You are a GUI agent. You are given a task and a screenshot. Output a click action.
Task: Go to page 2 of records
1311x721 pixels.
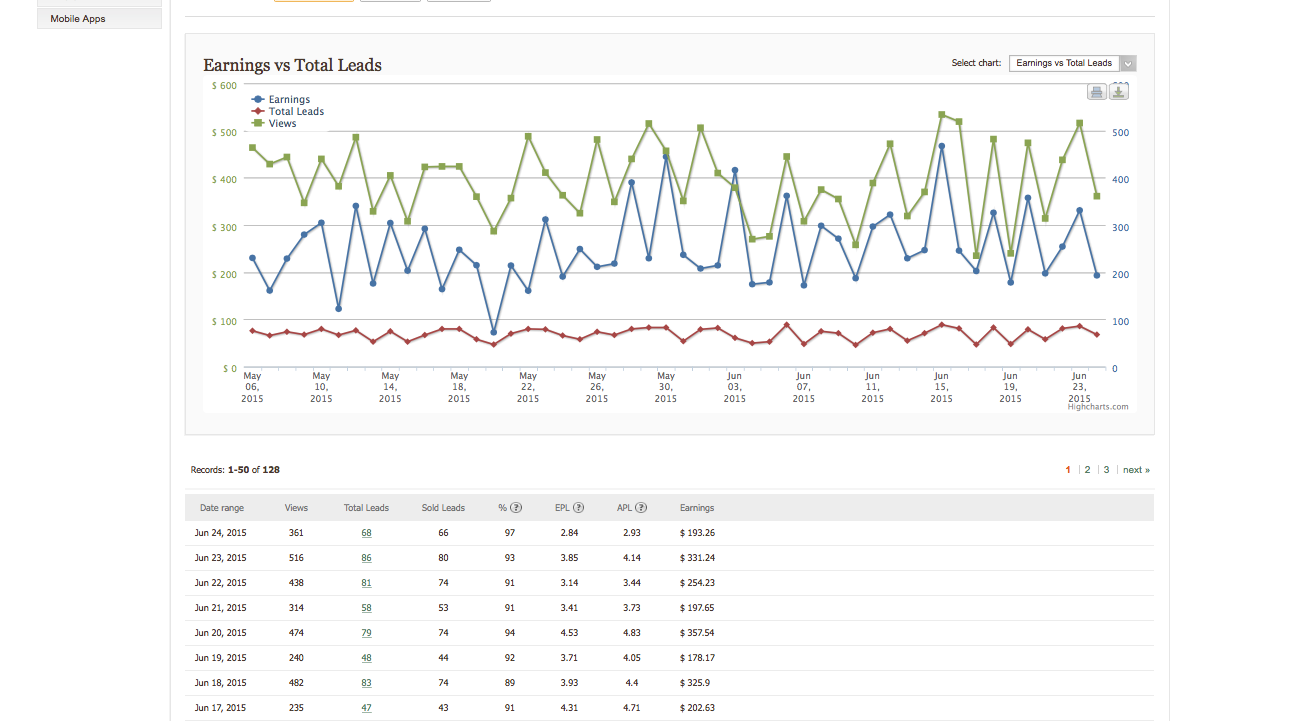coord(1087,470)
